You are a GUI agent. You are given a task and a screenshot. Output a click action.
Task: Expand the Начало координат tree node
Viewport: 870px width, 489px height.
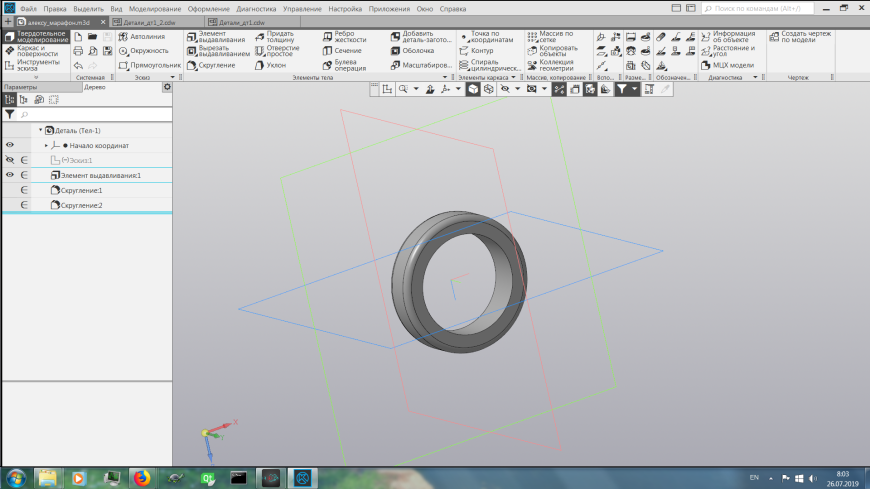coord(46,145)
